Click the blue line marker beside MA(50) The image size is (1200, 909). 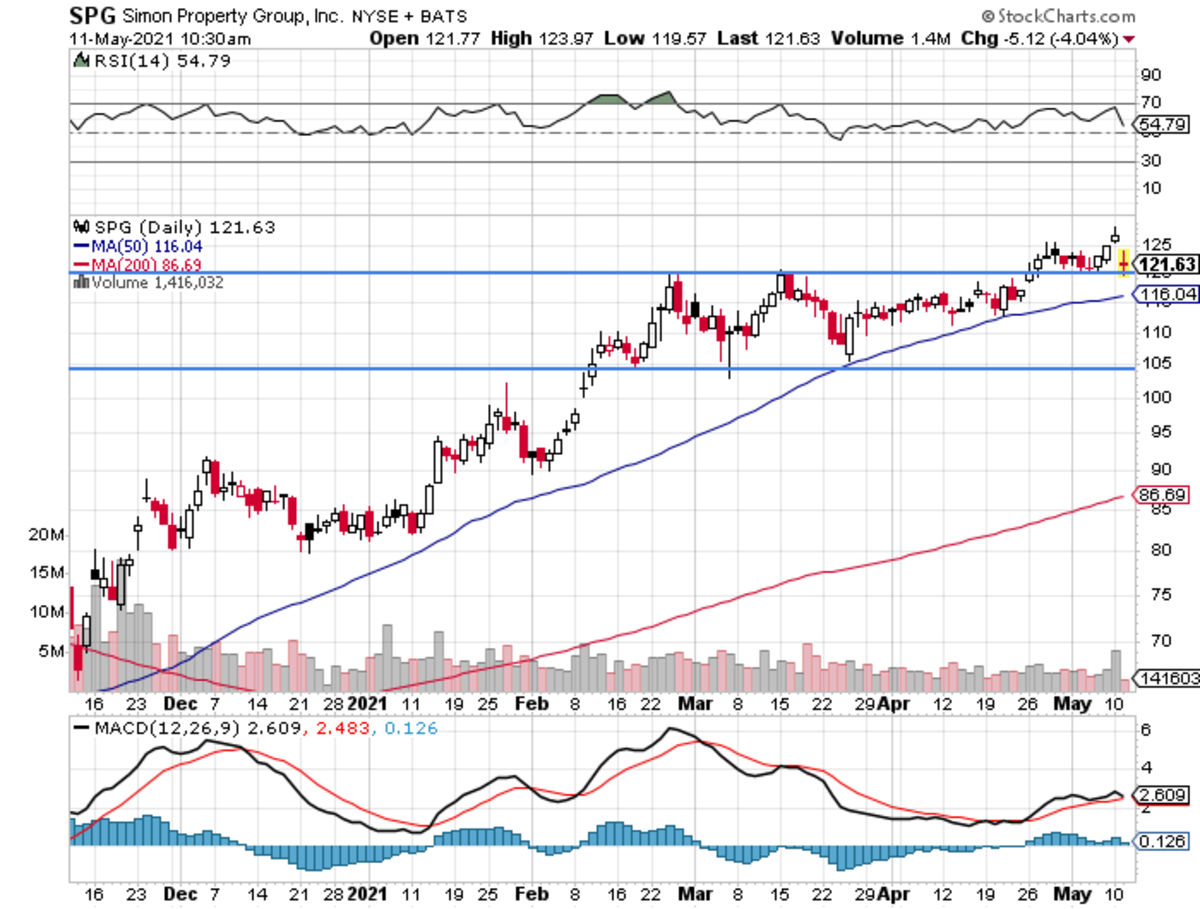pyautogui.click(x=81, y=245)
